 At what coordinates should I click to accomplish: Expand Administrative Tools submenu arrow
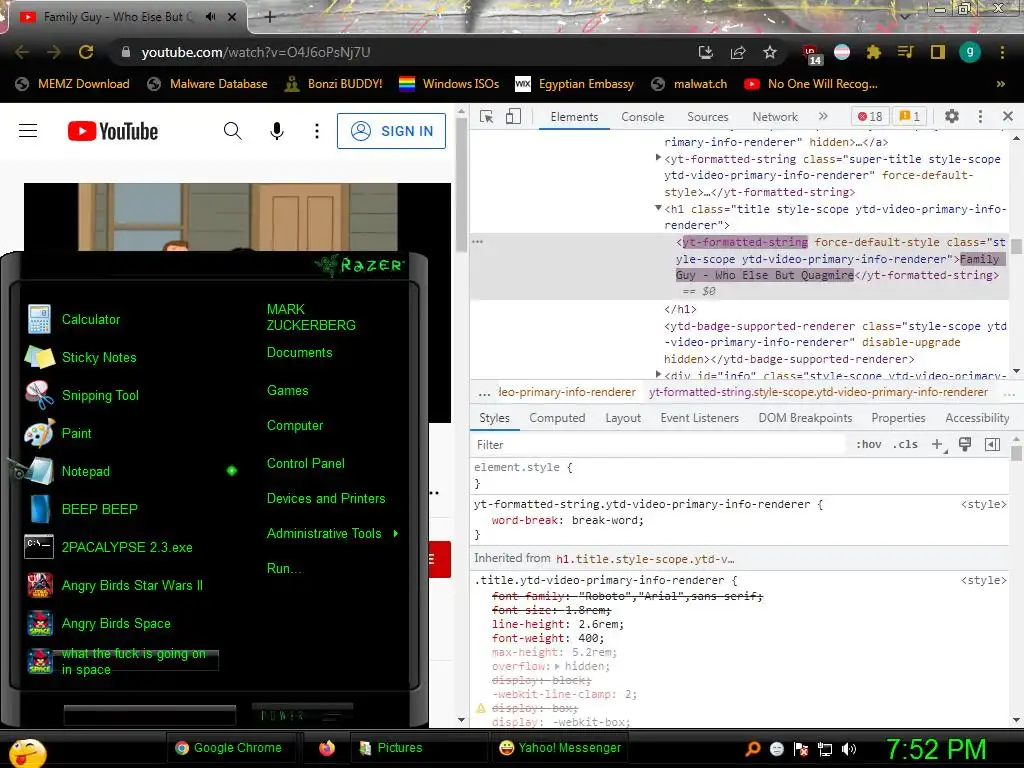pos(396,534)
